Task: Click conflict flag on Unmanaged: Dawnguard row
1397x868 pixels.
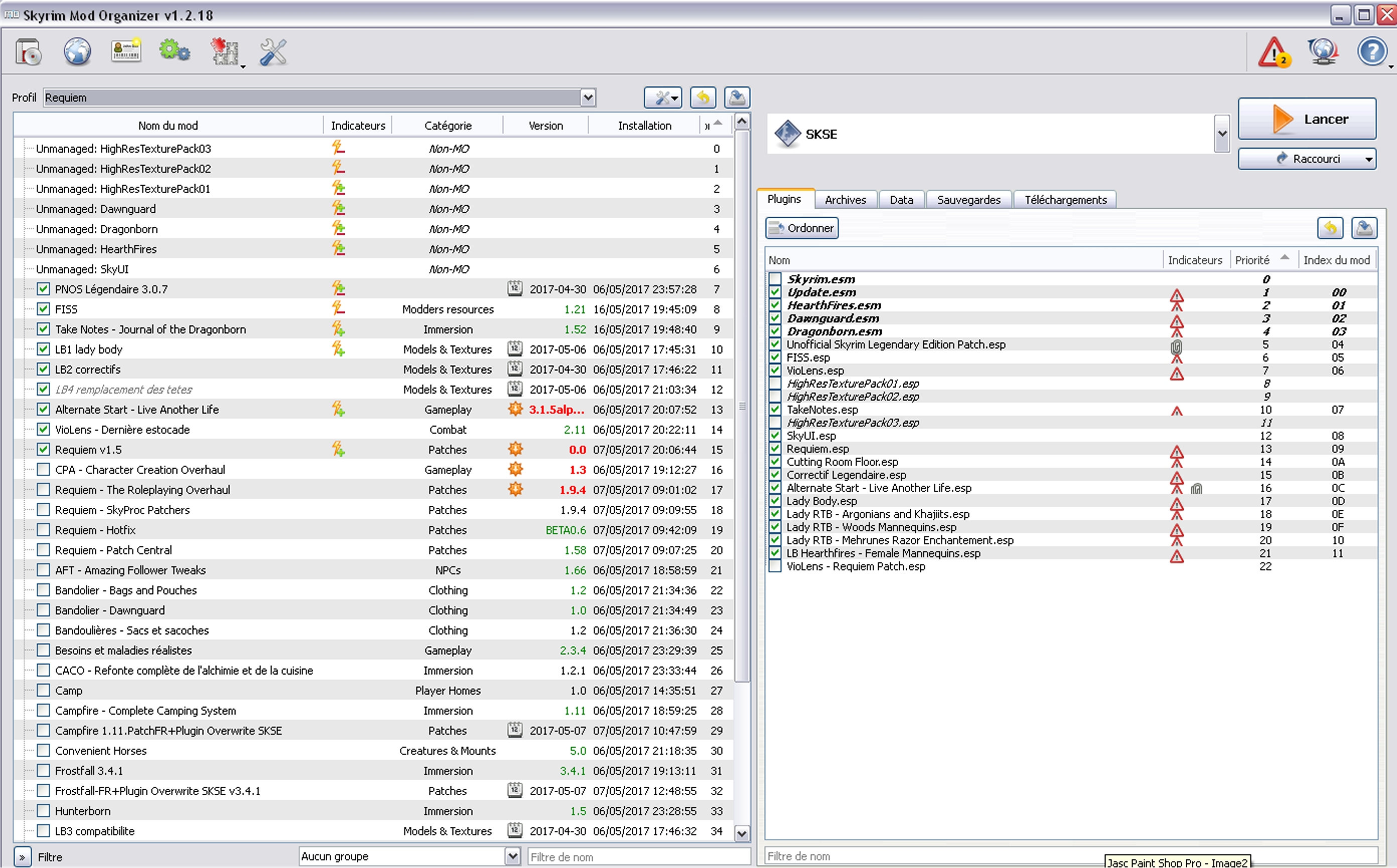Action: click(338, 208)
